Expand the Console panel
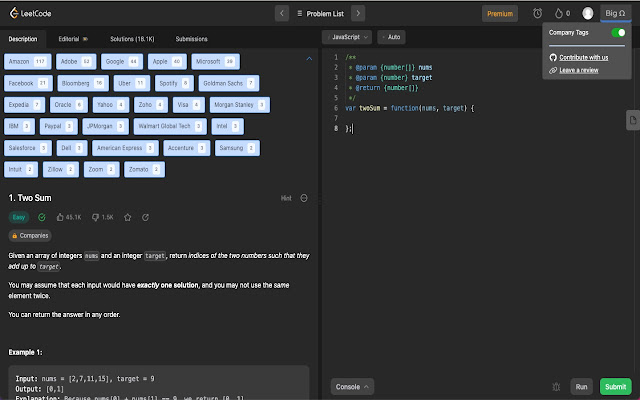This screenshot has height=400, width=640. coord(352,387)
